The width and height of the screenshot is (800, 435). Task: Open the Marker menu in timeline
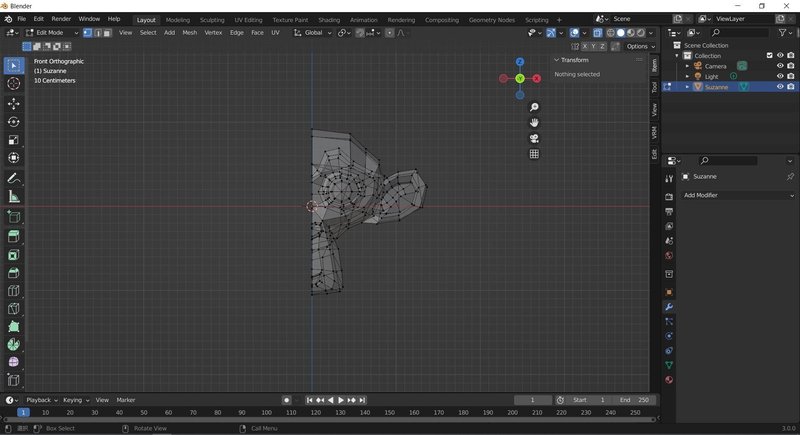[x=126, y=400]
